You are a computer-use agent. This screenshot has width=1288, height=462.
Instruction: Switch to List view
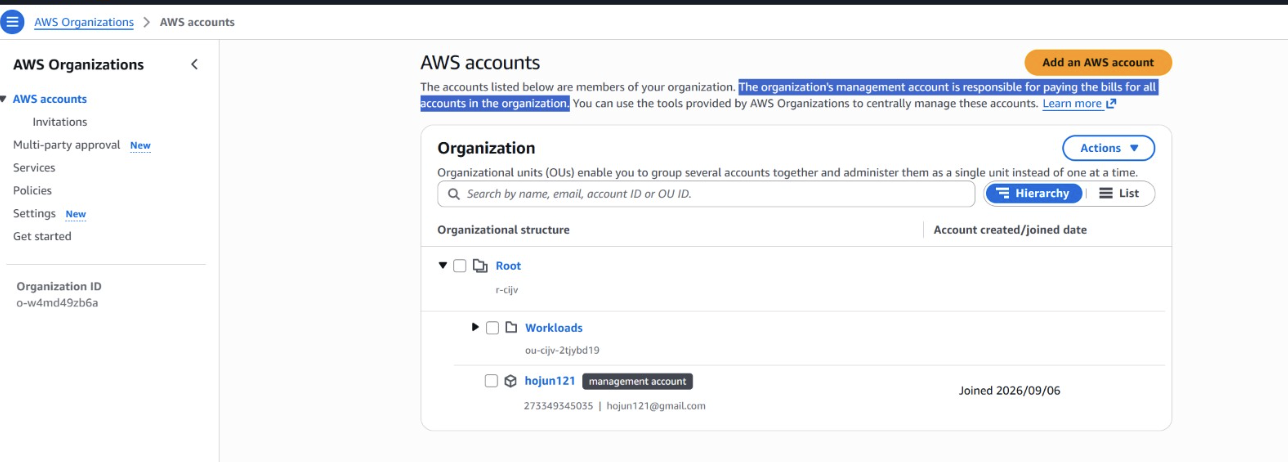[x=1119, y=194]
